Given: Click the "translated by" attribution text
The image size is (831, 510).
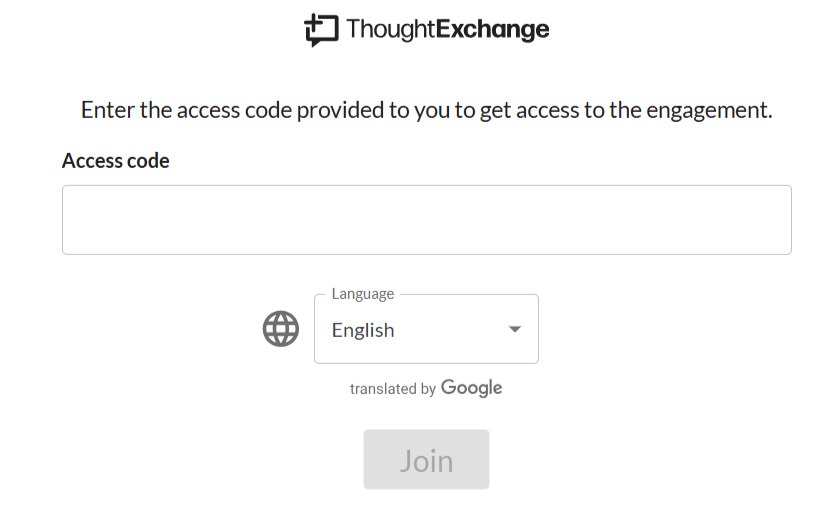Looking at the screenshot, I should click(x=393, y=389).
